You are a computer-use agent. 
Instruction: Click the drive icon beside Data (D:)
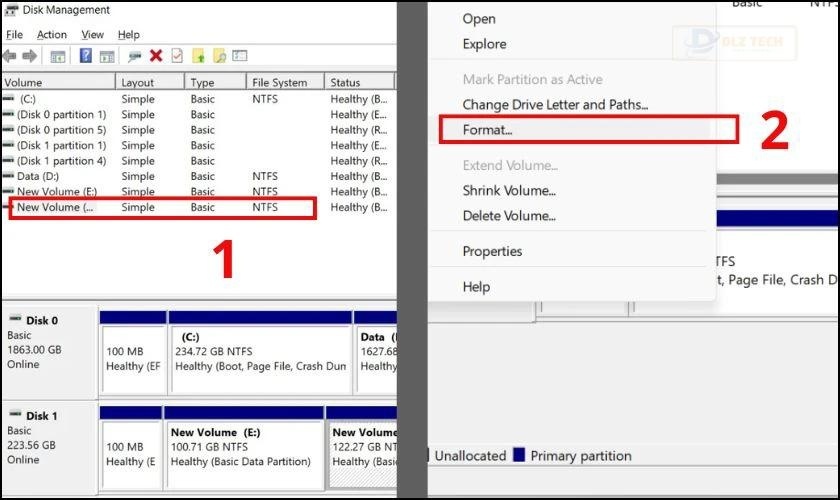pyautogui.click(x=9, y=175)
